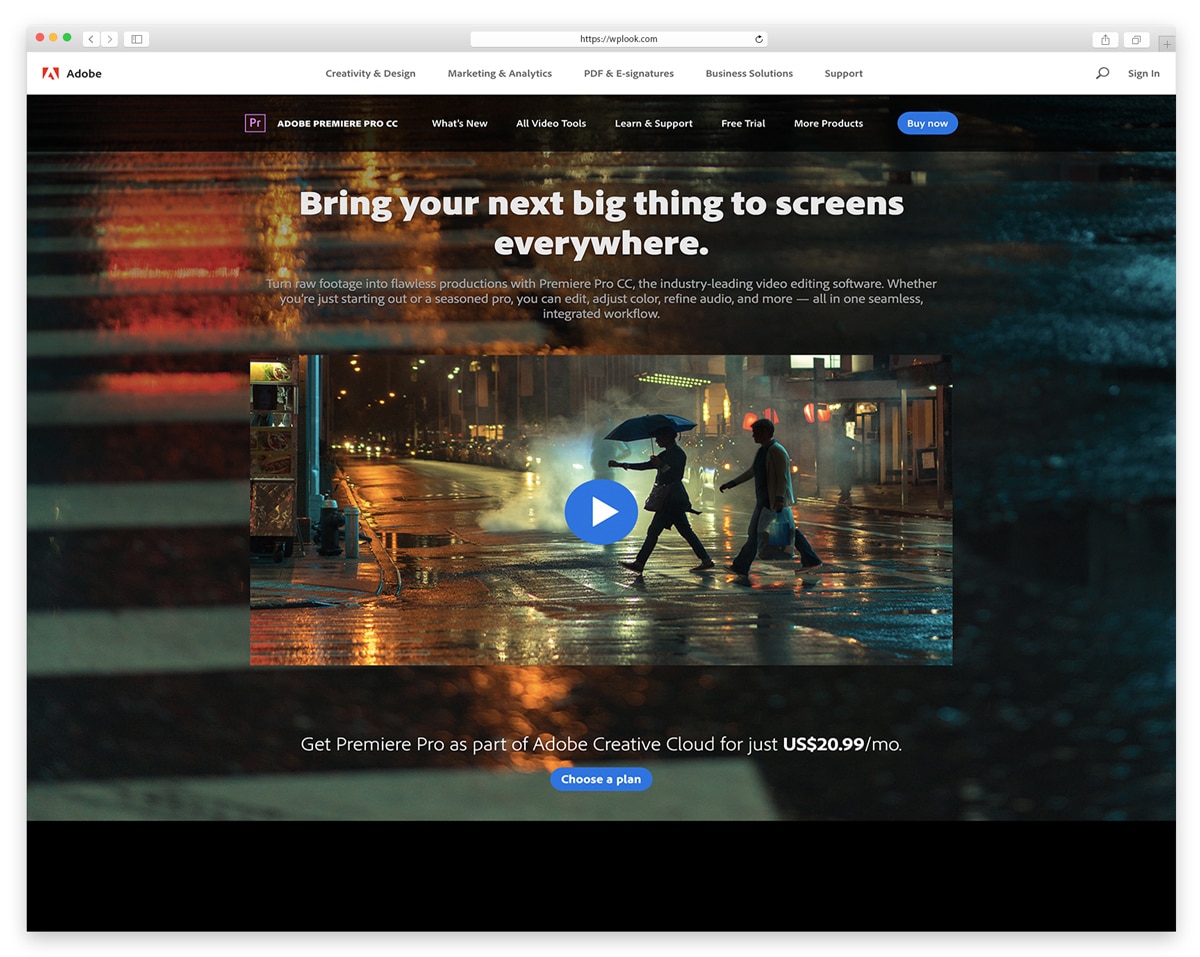Open a new tab plus button
1200x957 pixels.
coord(1166,43)
